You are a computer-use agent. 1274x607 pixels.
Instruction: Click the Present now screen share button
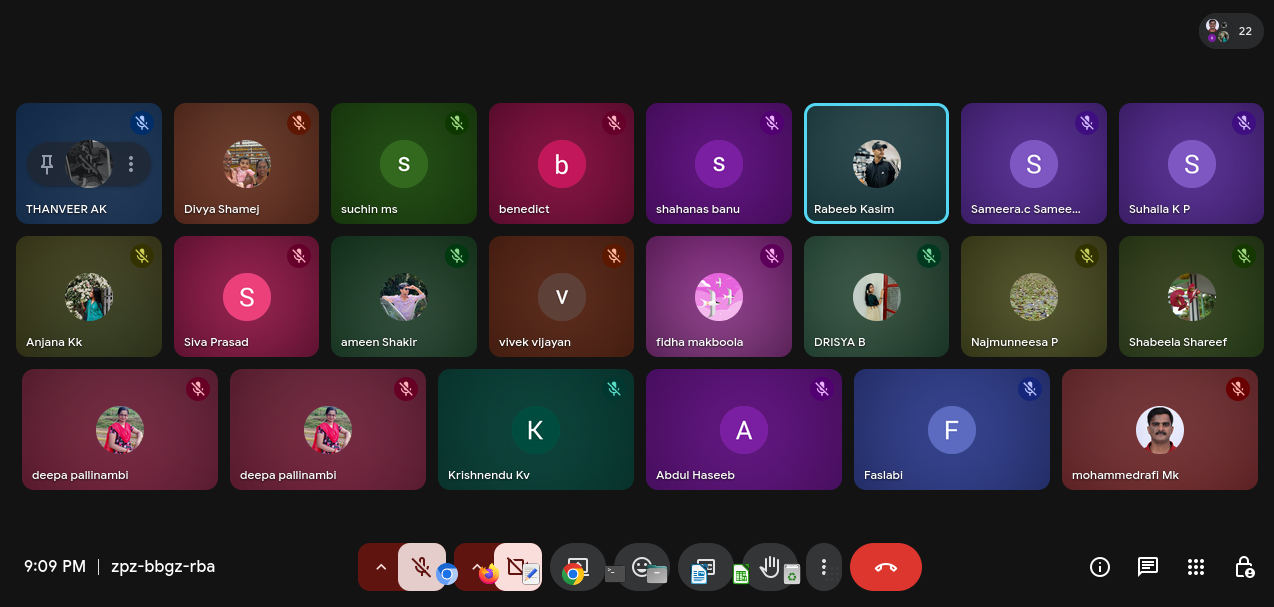click(578, 566)
